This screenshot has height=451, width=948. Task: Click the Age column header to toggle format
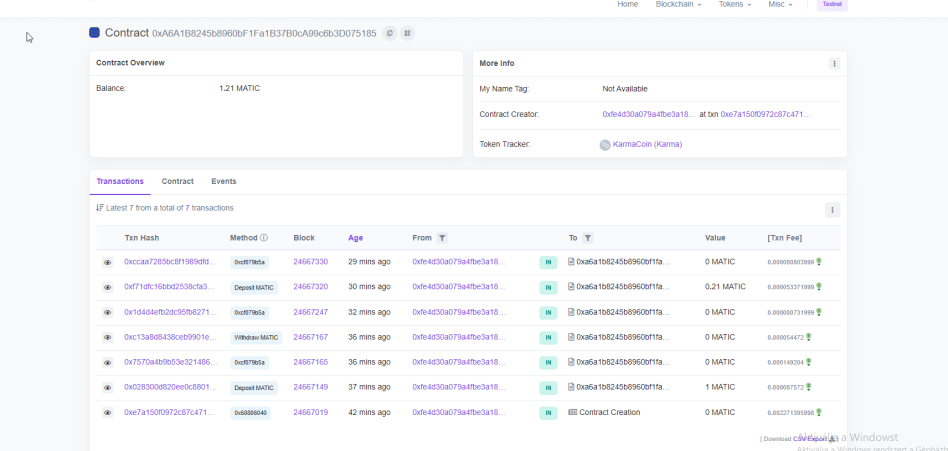pyautogui.click(x=355, y=238)
